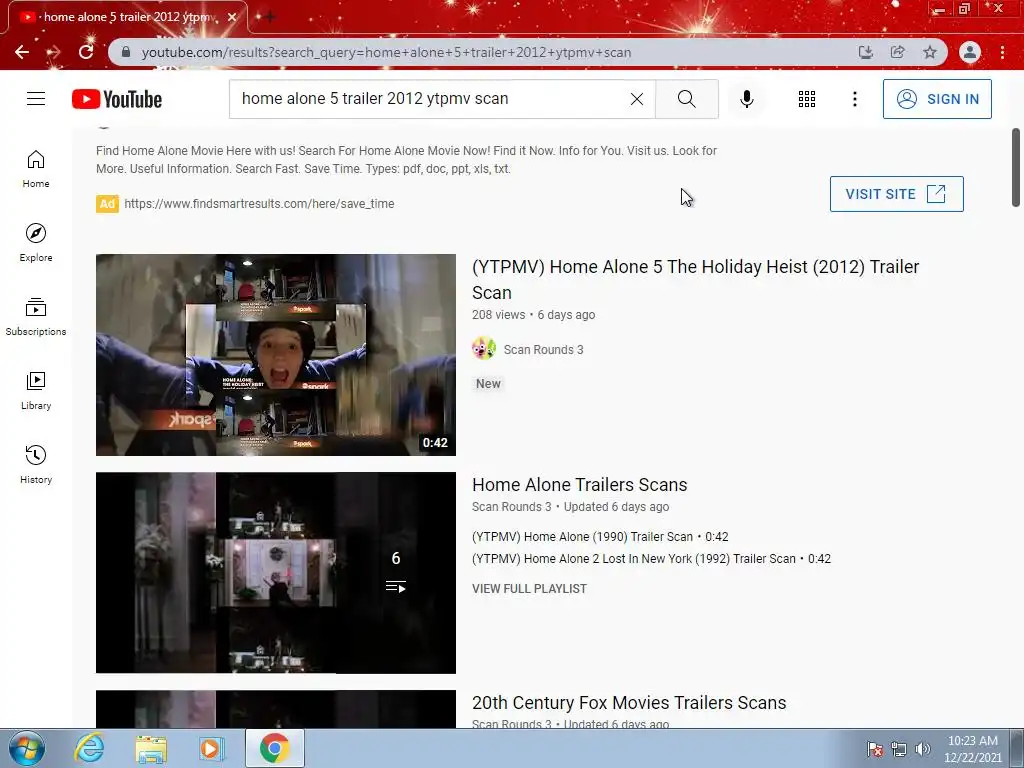Close the home alone 5 trailer tab
This screenshot has height=768, width=1024.
tap(232, 18)
